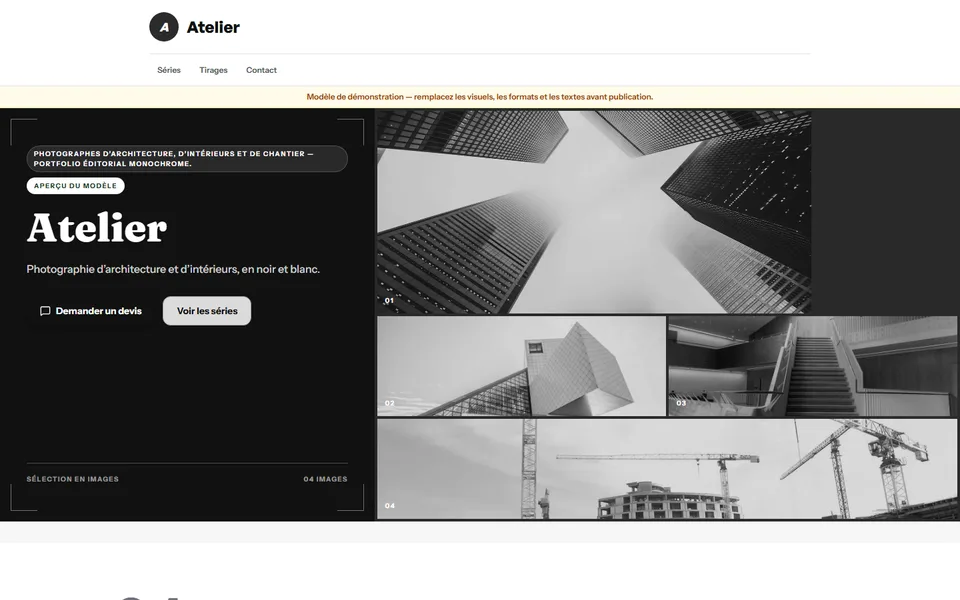The image size is (960, 600).
Task: Open construction cranes photo numbered 04
Action: click(x=667, y=469)
